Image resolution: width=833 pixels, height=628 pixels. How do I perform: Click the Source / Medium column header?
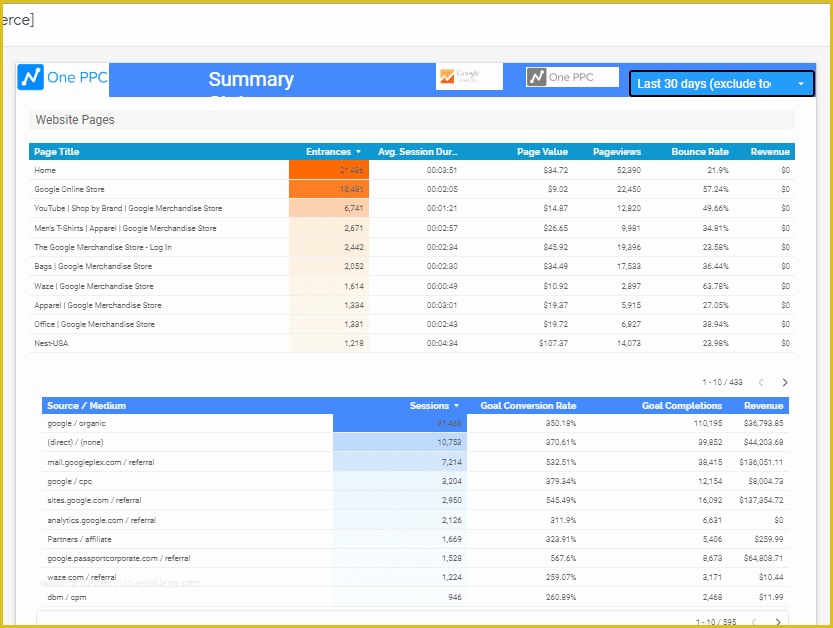[x=87, y=406]
